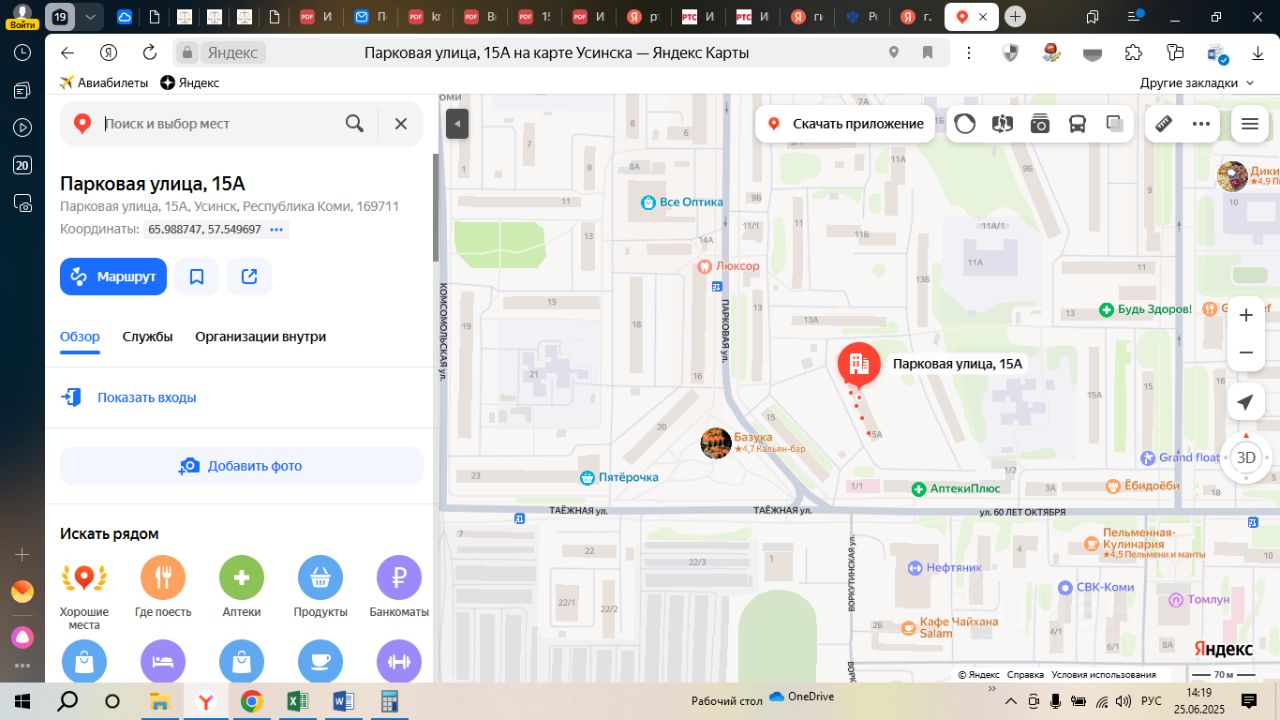Open the browser extensions puzzle icon
Image resolution: width=1280 pixels, height=720 pixels.
(x=1133, y=53)
